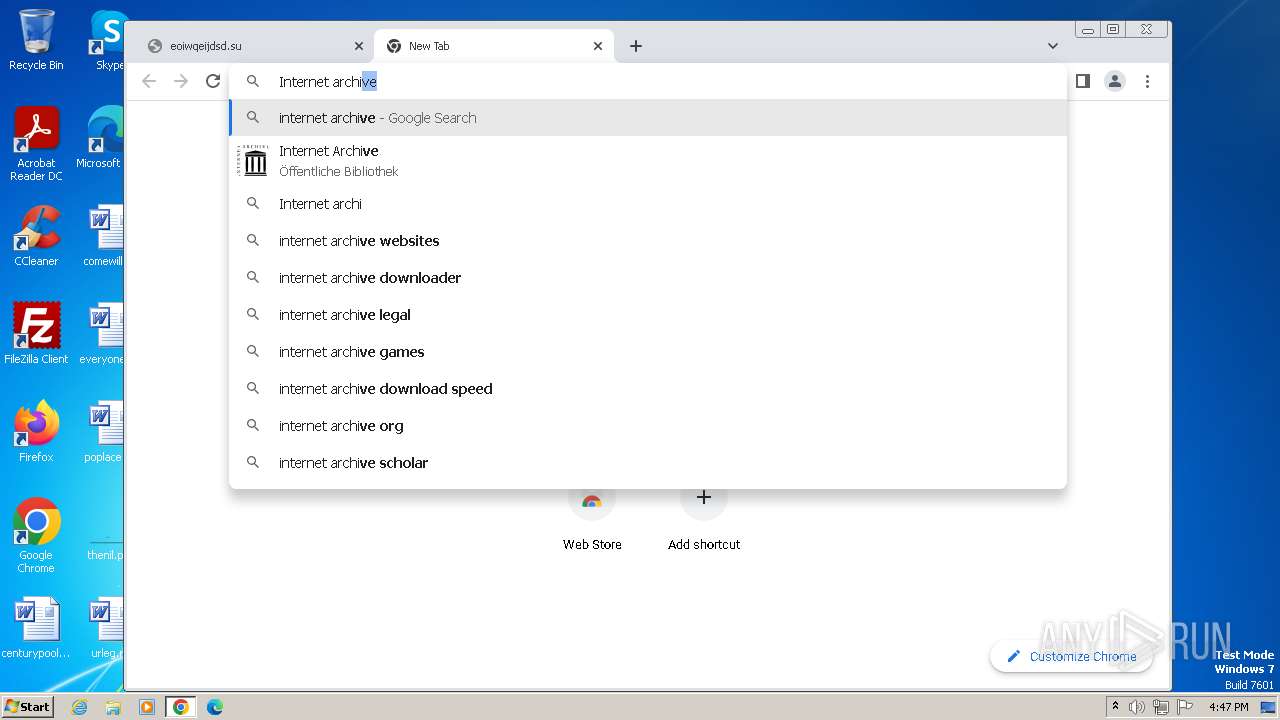
Task: Select 'internet archive scholar' suggestion
Action: click(648, 463)
